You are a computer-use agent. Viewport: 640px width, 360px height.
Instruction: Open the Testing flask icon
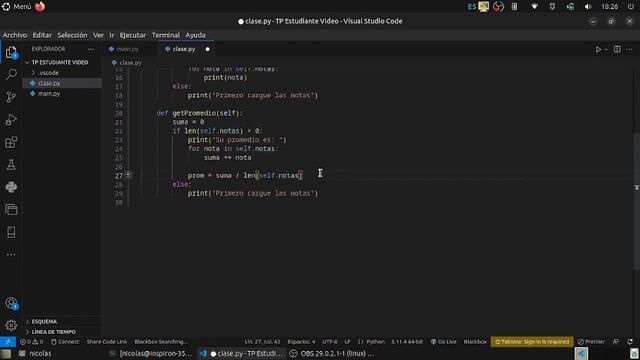11,164
